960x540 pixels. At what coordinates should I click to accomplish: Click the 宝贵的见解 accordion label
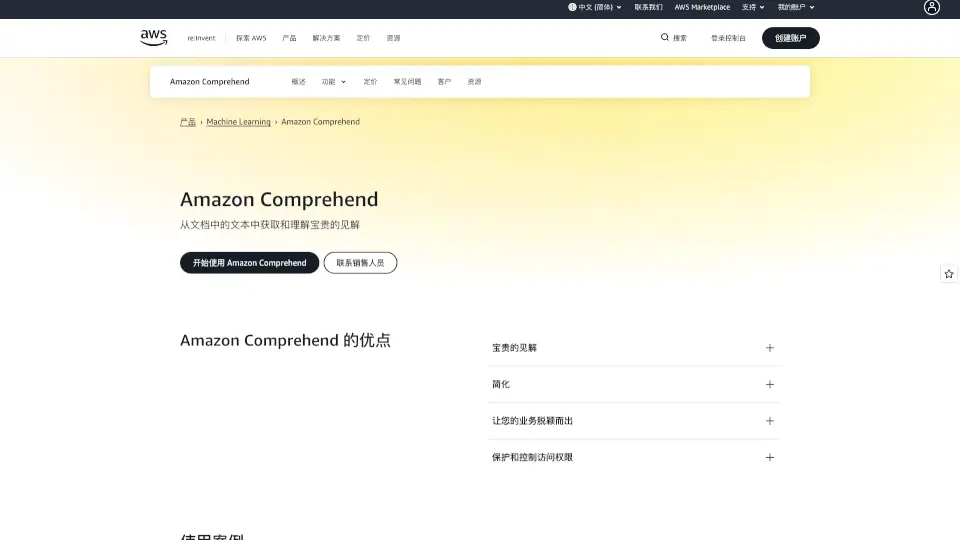[x=514, y=348]
